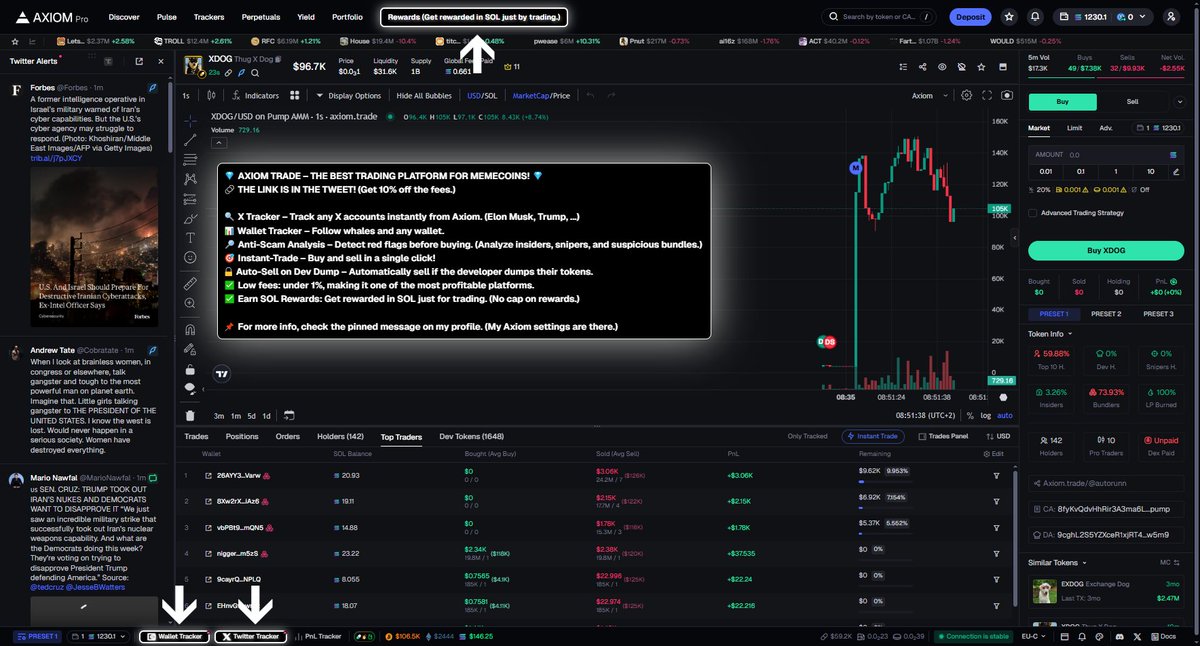1200x646 pixels.
Task: Open the Forbes trib.al link
Action: [x=56, y=158]
